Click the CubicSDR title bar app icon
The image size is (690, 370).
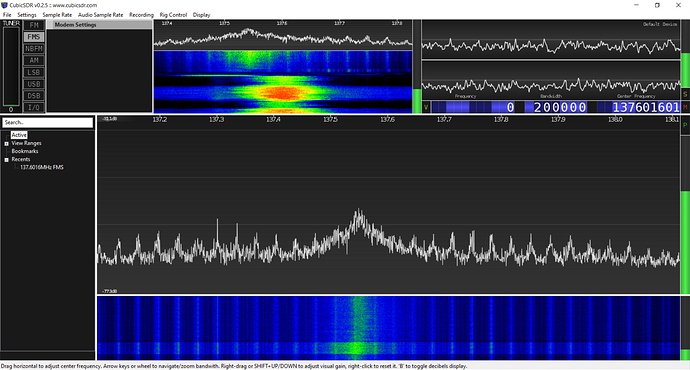pyautogui.click(x=4, y=5)
